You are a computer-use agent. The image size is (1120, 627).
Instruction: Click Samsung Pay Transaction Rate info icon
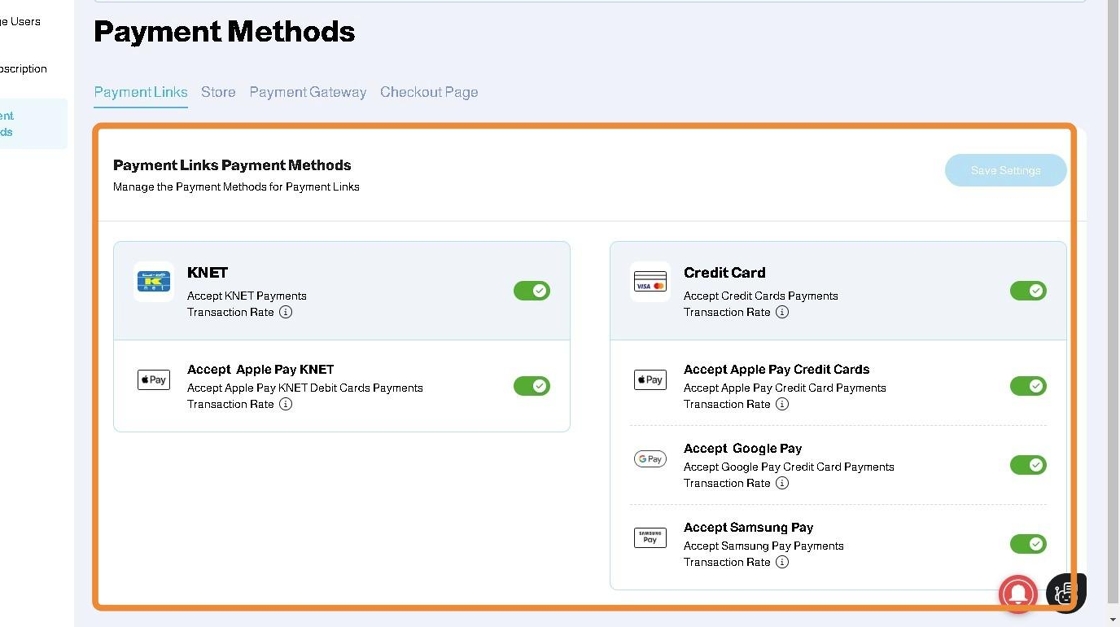pyautogui.click(x=782, y=562)
